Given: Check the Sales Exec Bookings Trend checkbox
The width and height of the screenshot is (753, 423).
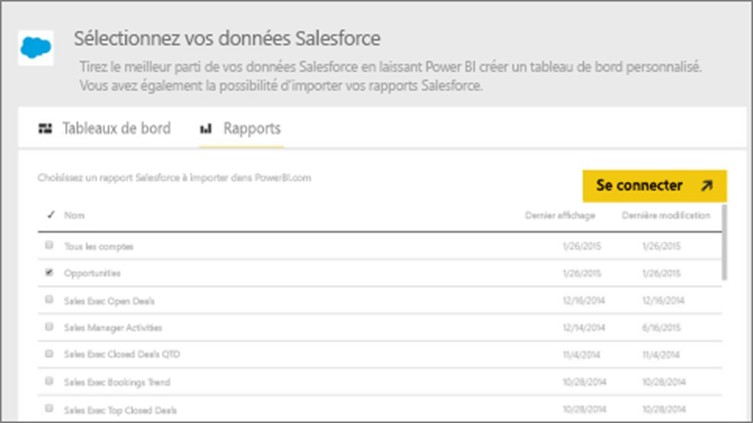Looking at the screenshot, I should (x=49, y=381).
